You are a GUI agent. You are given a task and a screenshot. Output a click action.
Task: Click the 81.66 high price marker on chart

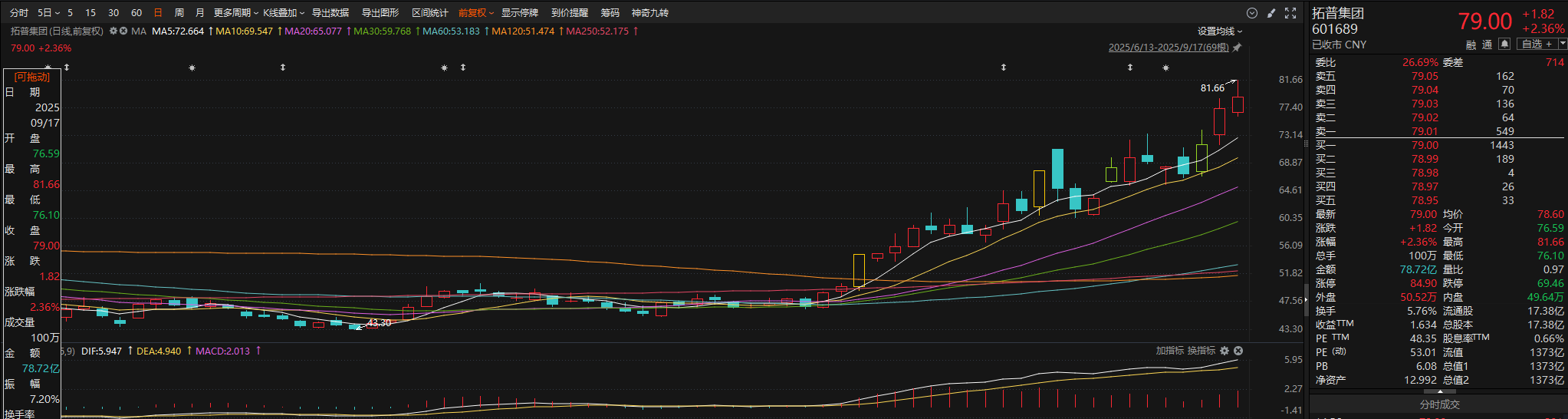coord(1212,88)
